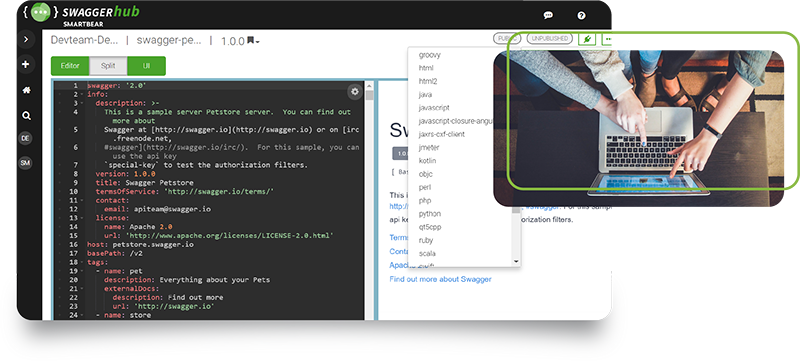Collapse the externalDocs block on line 21
This screenshot has height=361, width=800.
coord(82,289)
